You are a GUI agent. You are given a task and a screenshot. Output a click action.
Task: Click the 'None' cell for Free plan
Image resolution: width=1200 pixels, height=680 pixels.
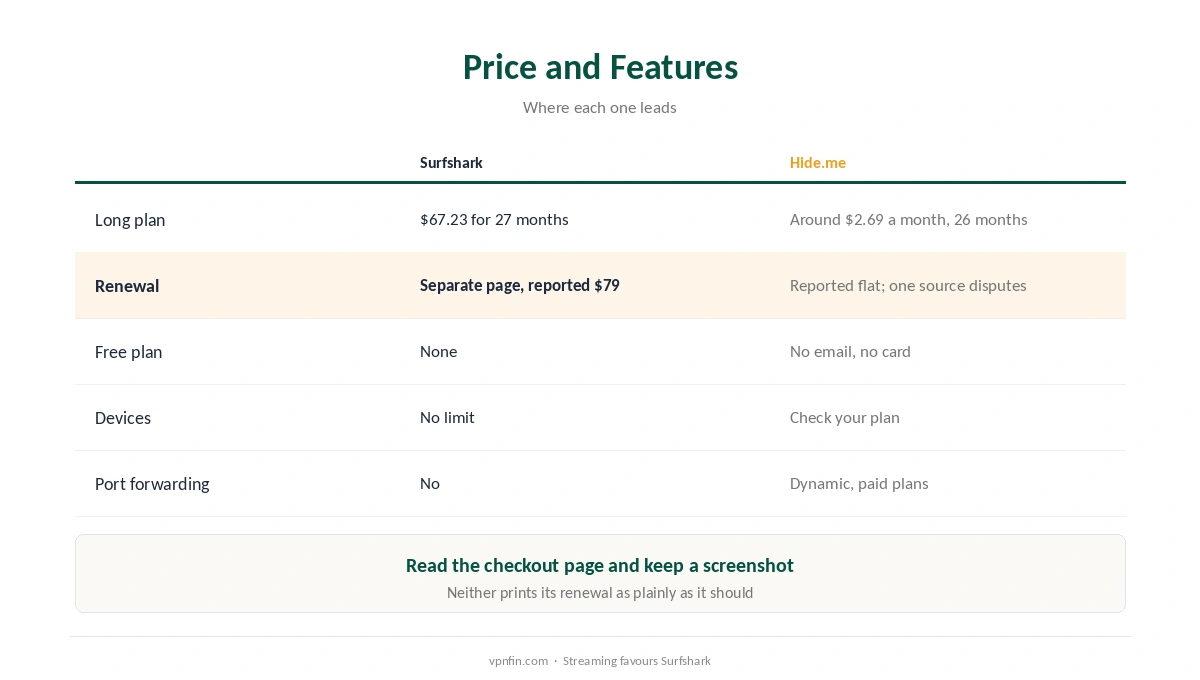coord(439,352)
